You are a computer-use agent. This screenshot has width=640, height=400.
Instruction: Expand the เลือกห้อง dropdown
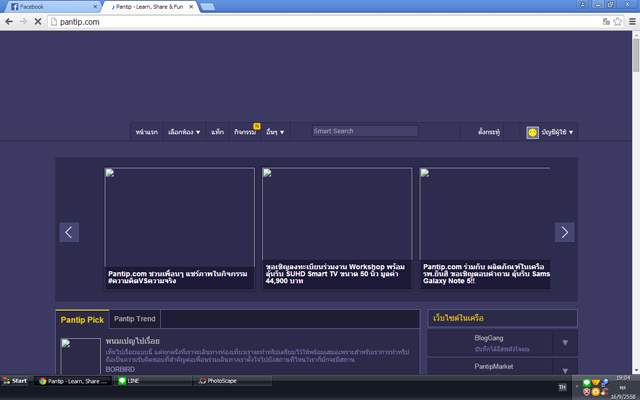point(184,132)
